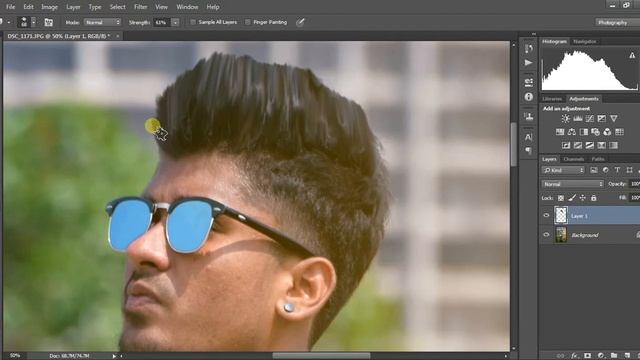Open the Properties panel icon
Viewport: 640px width, 360px height.
529,82
